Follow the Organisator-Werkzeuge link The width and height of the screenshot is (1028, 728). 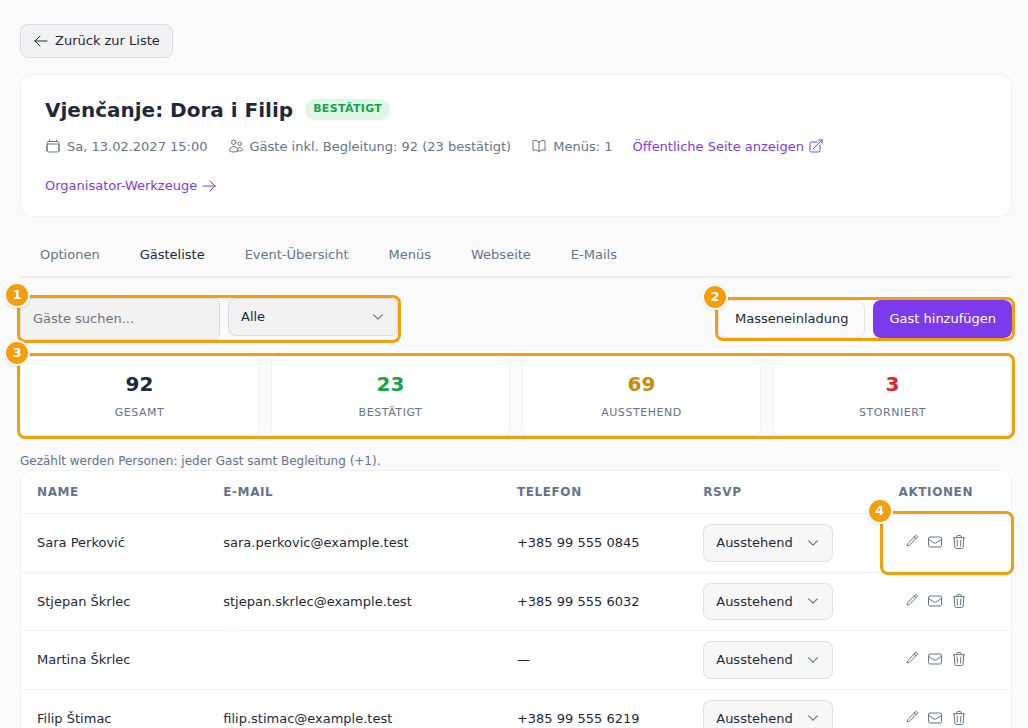point(130,186)
